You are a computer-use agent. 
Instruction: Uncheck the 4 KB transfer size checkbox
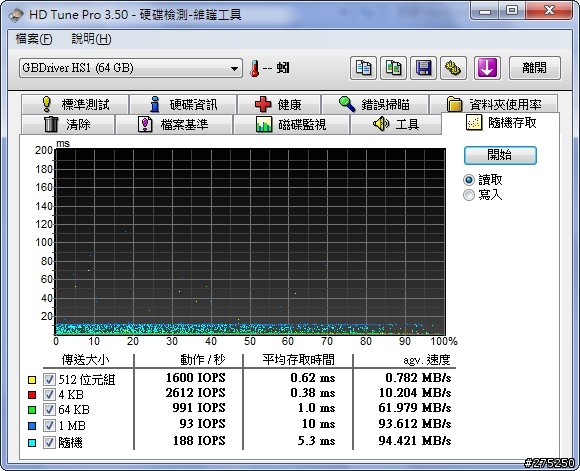(49, 394)
